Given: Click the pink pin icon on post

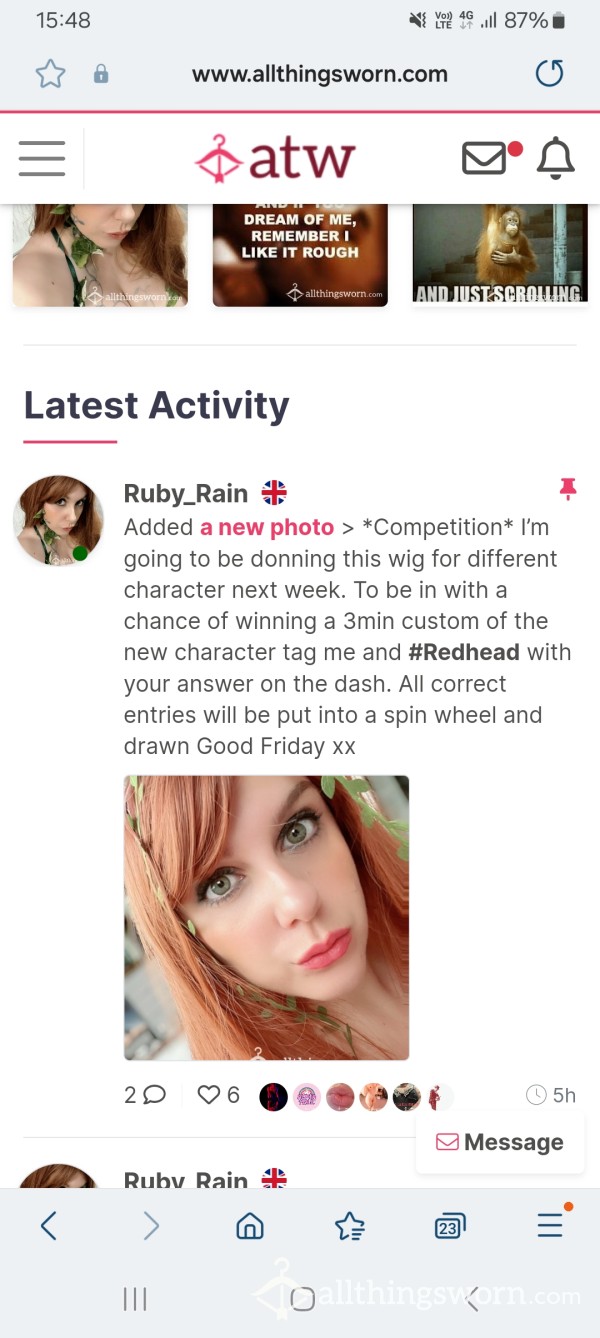Looking at the screenshot, I should 568,489.
